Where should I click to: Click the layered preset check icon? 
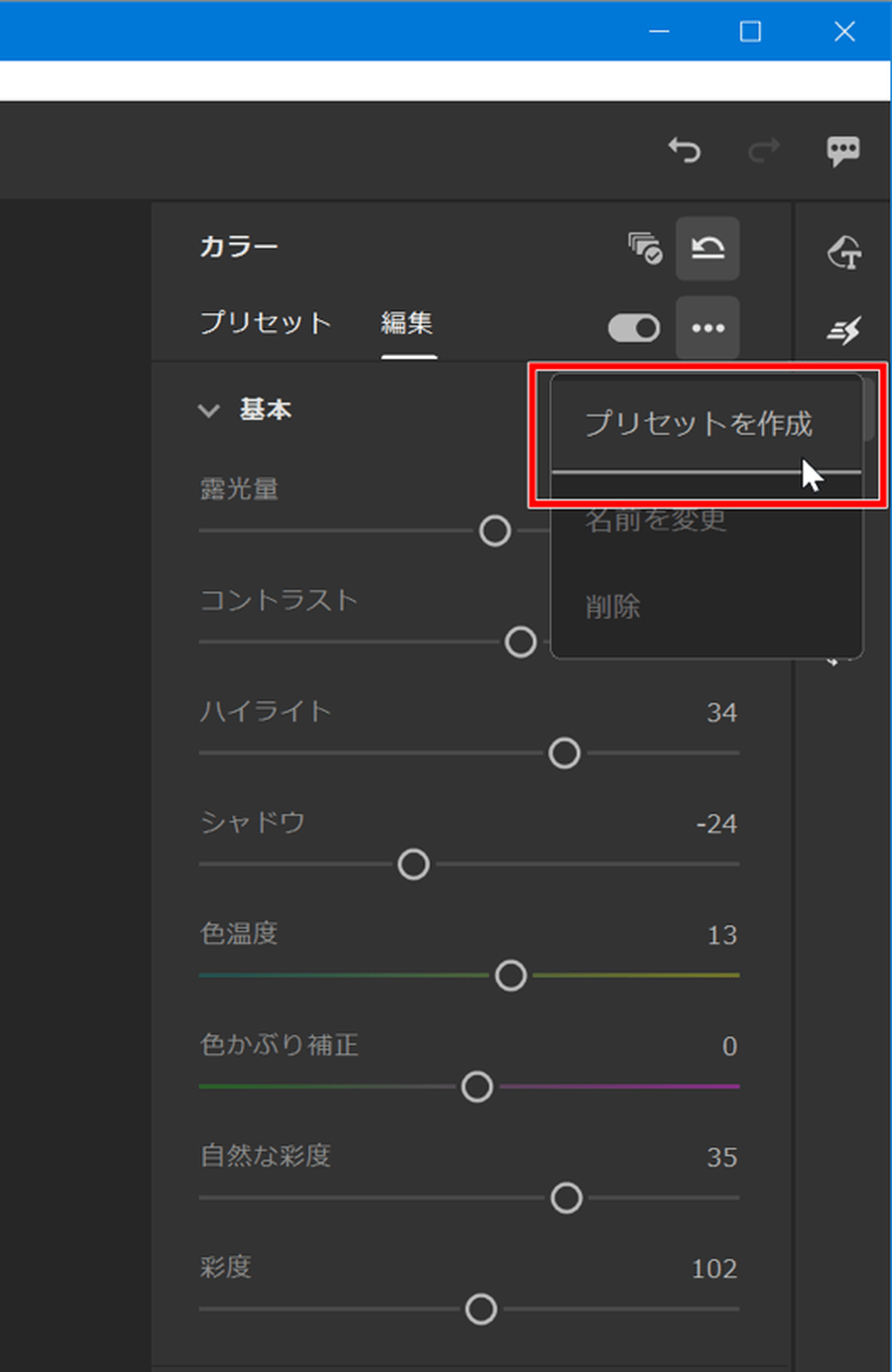pyautogui.click(x=645, y=248)
